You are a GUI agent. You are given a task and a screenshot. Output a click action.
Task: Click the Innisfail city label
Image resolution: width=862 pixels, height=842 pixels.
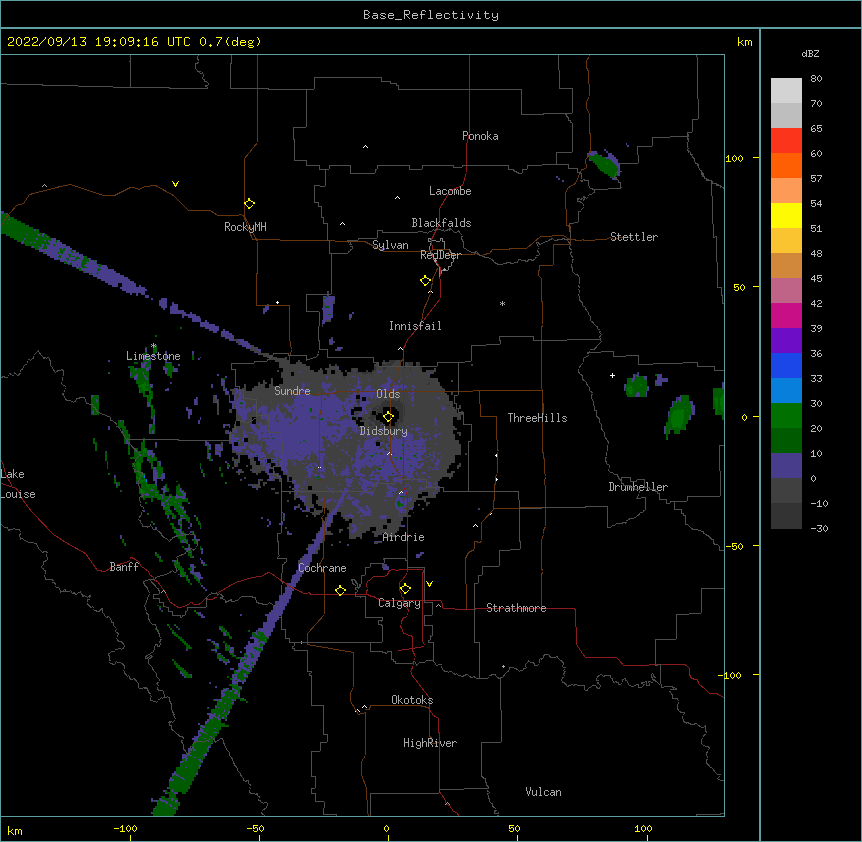pyautogui.click(x=415, y=326)
